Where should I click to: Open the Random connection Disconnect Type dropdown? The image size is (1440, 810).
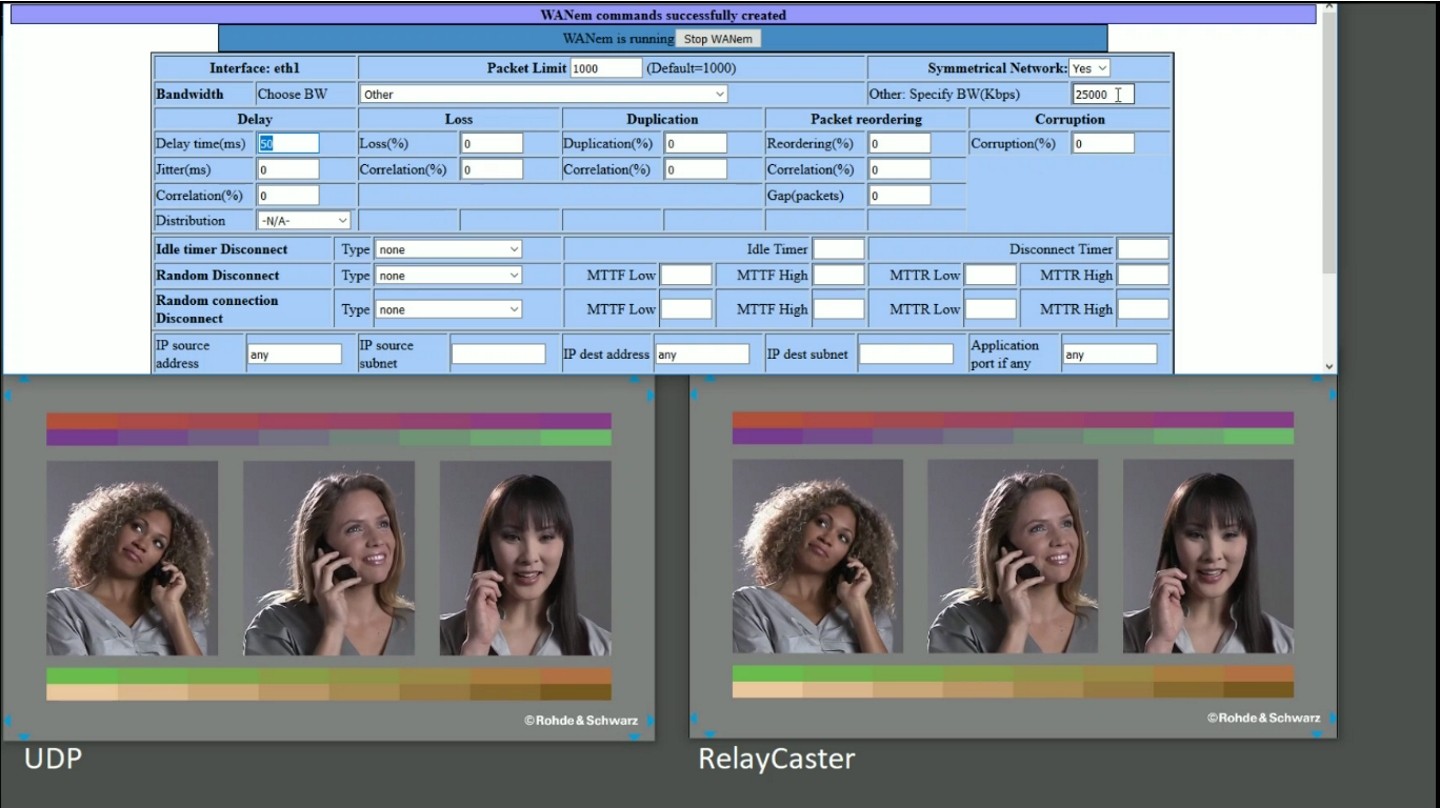tap(448, 309)
